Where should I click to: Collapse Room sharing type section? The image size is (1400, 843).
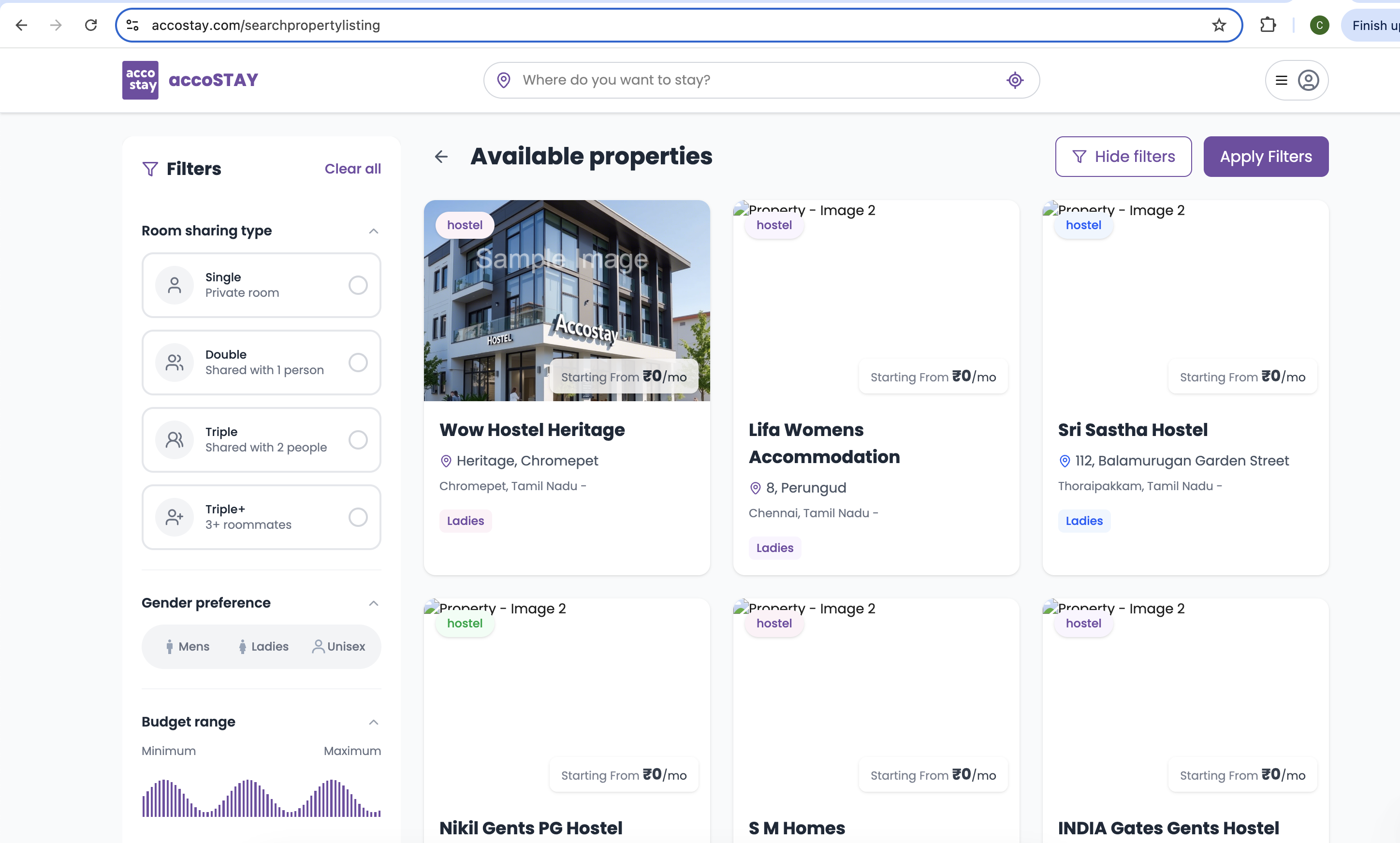[373, 231]
